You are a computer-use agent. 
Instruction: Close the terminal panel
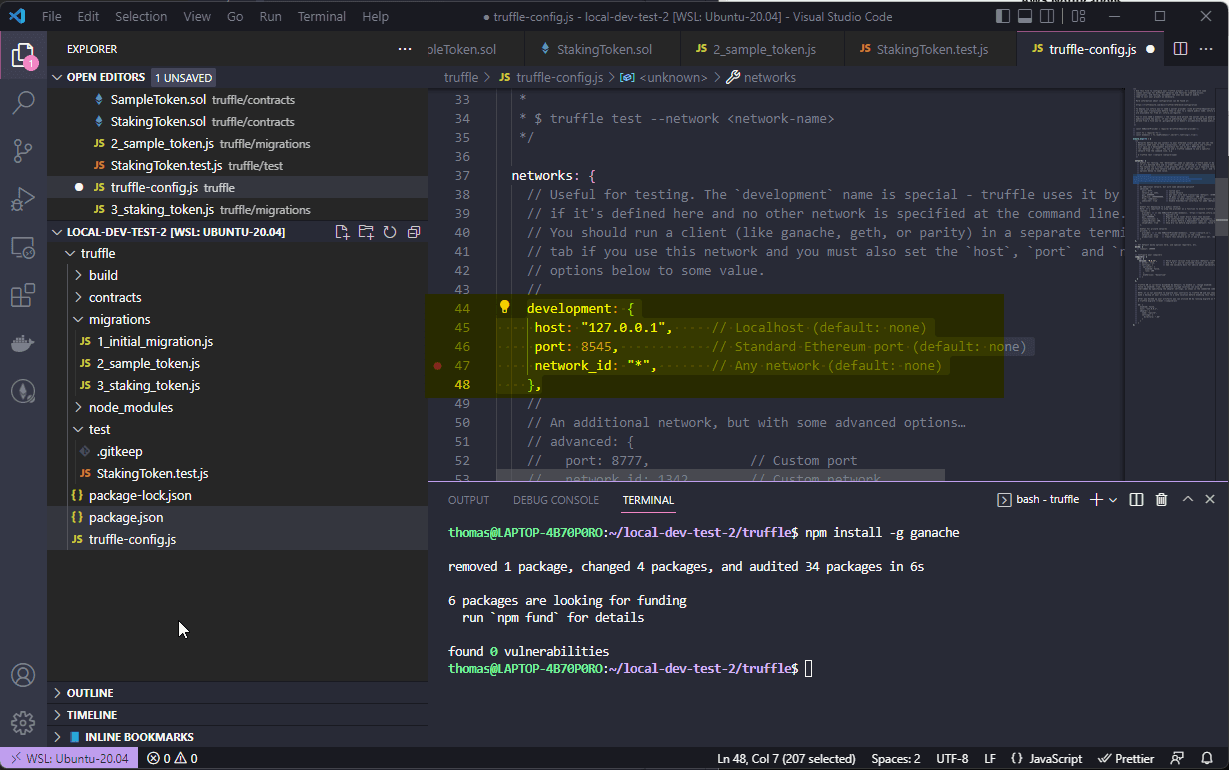click(1210, 499)
